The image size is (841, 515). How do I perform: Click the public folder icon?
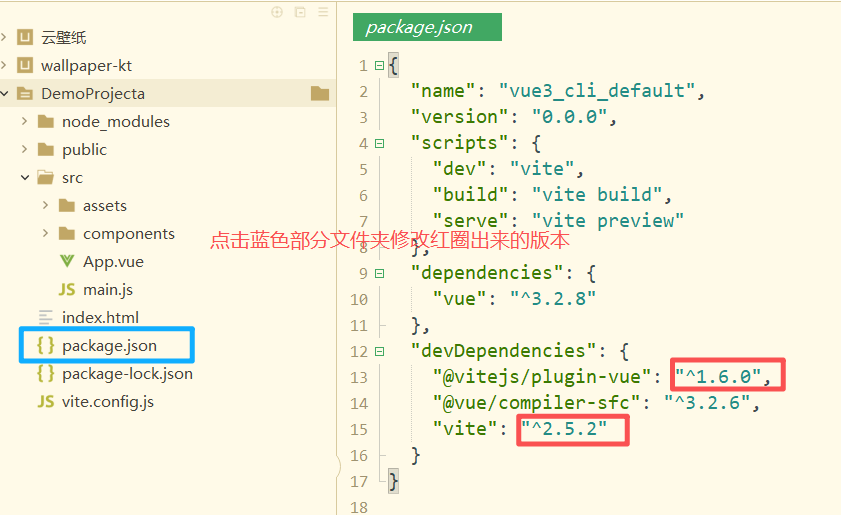click(x=46, y=149)
